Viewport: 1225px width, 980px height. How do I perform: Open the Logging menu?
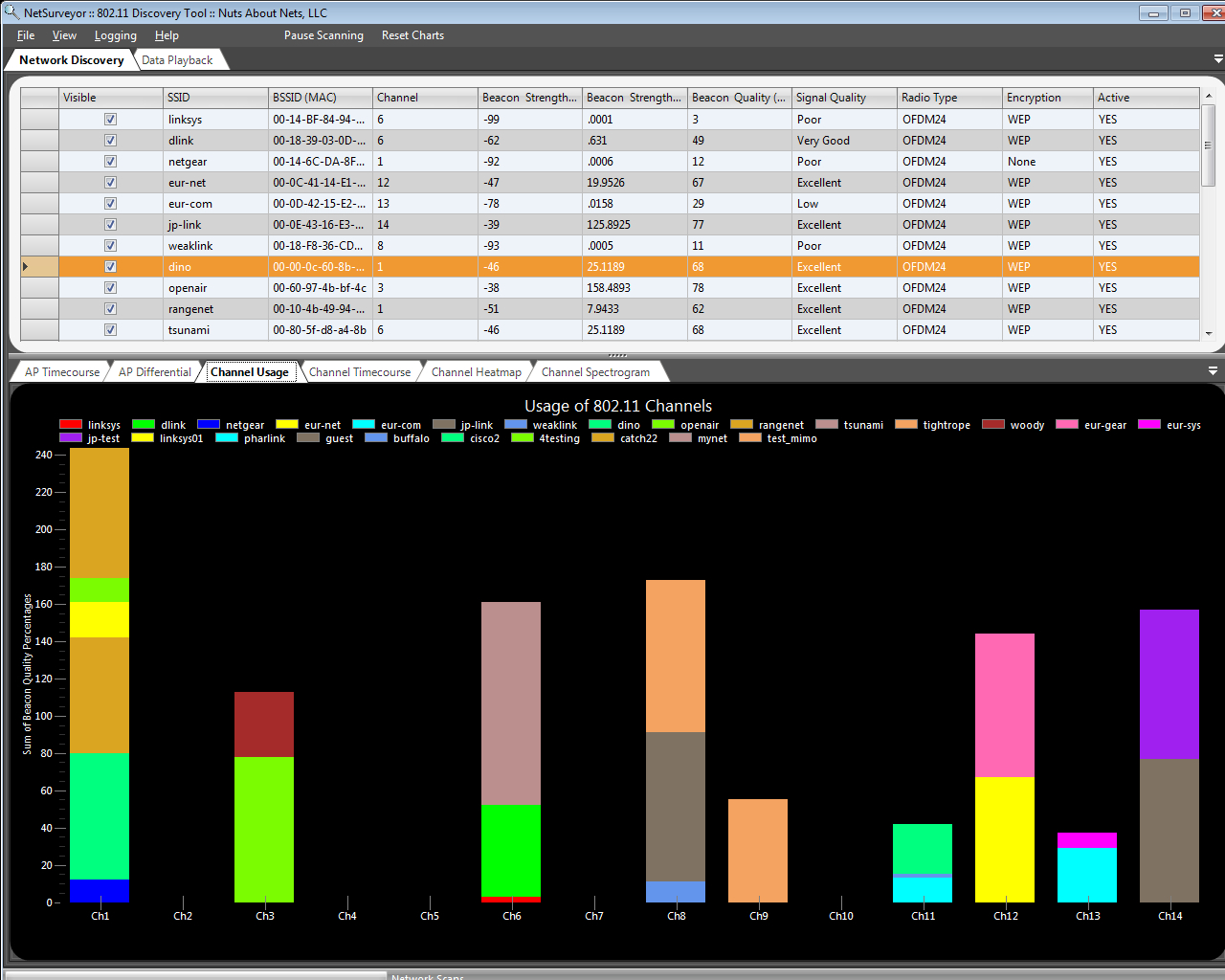[115, 35]
